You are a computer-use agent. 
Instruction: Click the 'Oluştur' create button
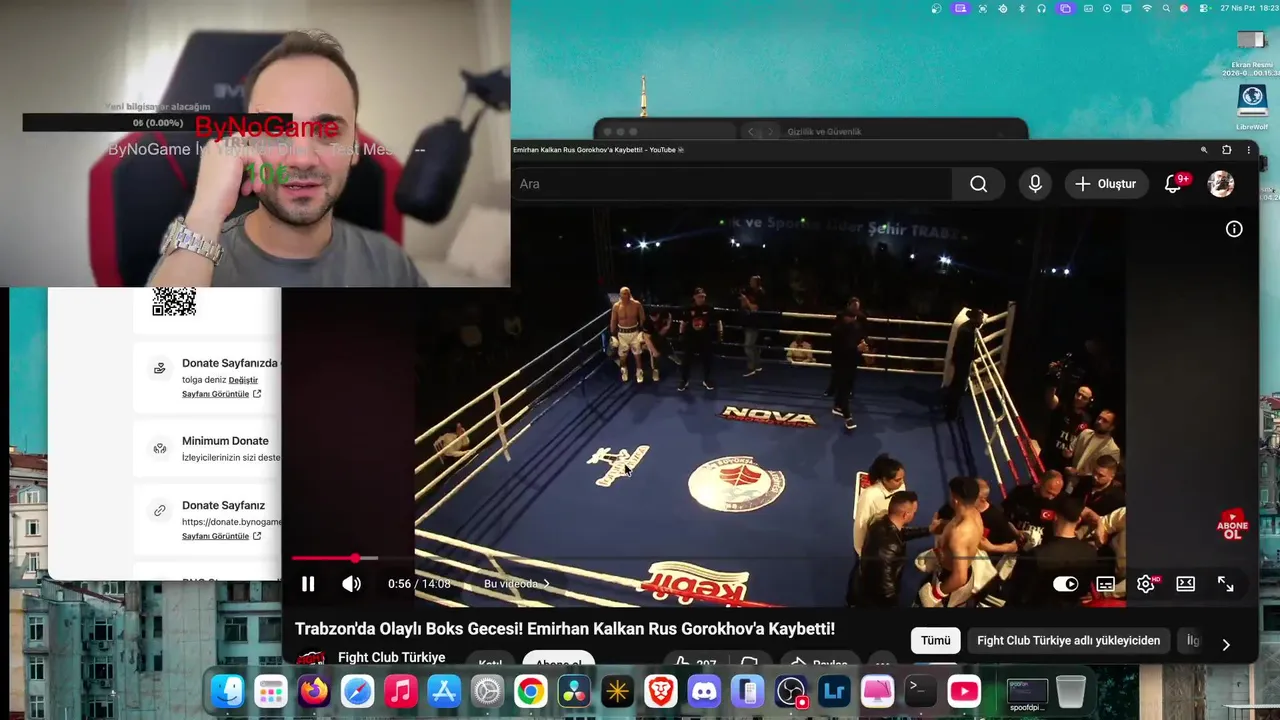[x=1105, y=184]
